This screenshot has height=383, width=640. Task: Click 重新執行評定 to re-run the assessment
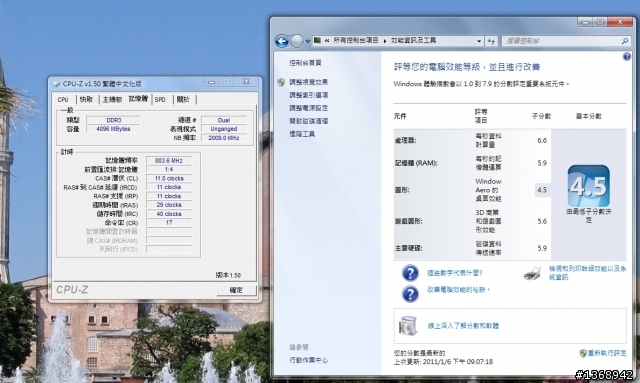(x=607, y=353)
